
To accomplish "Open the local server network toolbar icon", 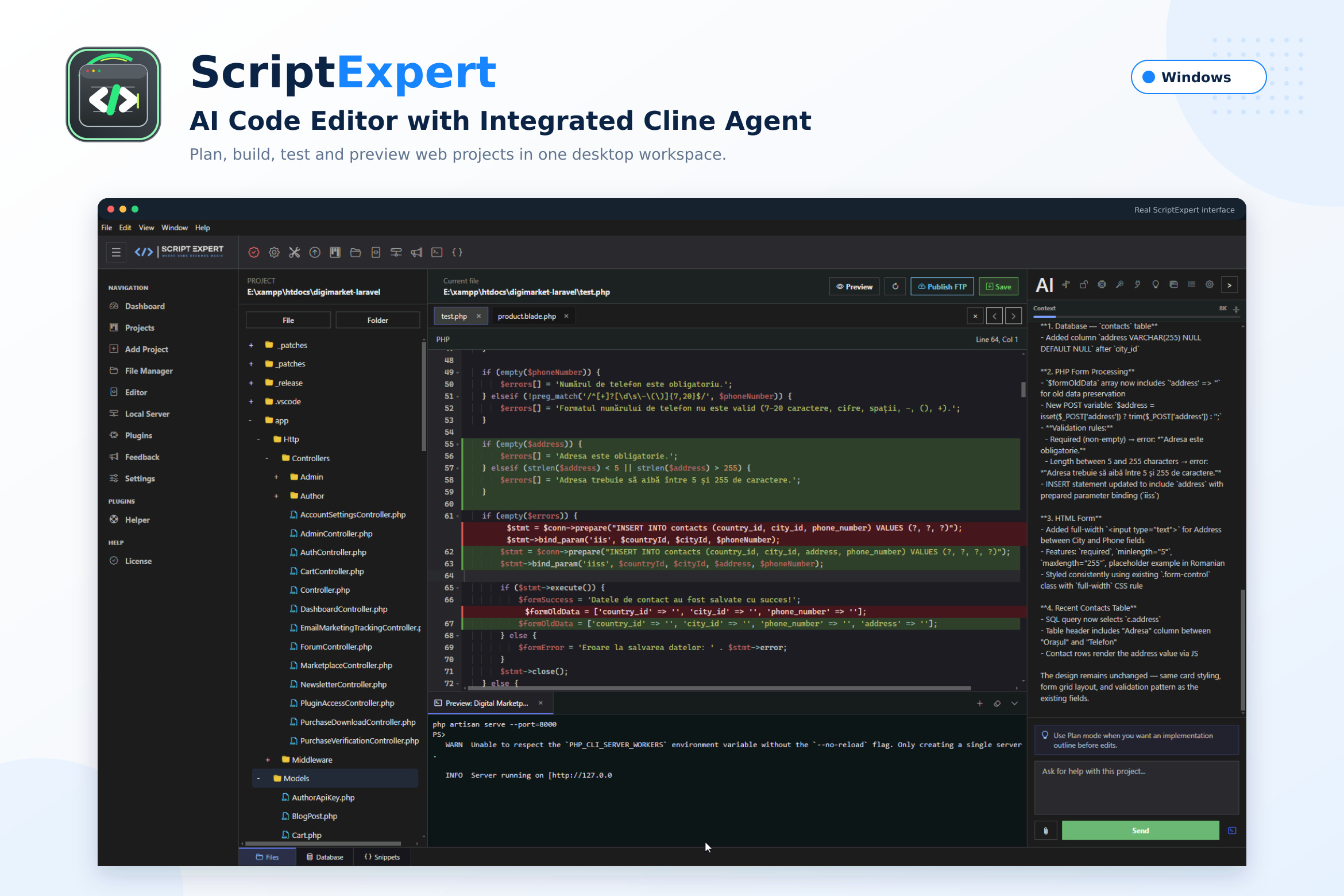I will [x=396, y=252].
